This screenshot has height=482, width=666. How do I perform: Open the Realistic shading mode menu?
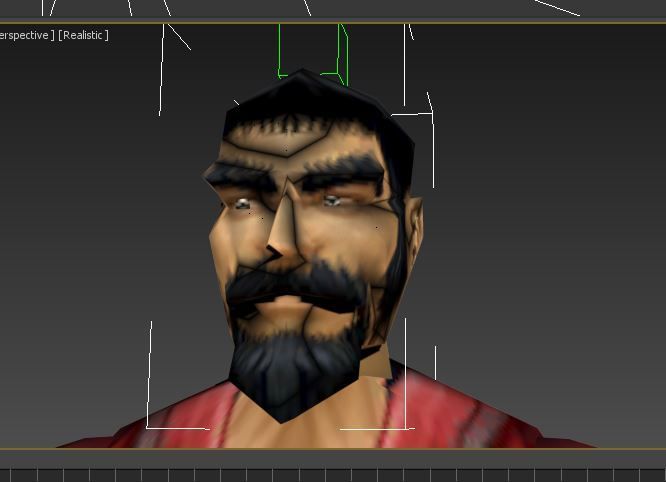pos(84,35)
